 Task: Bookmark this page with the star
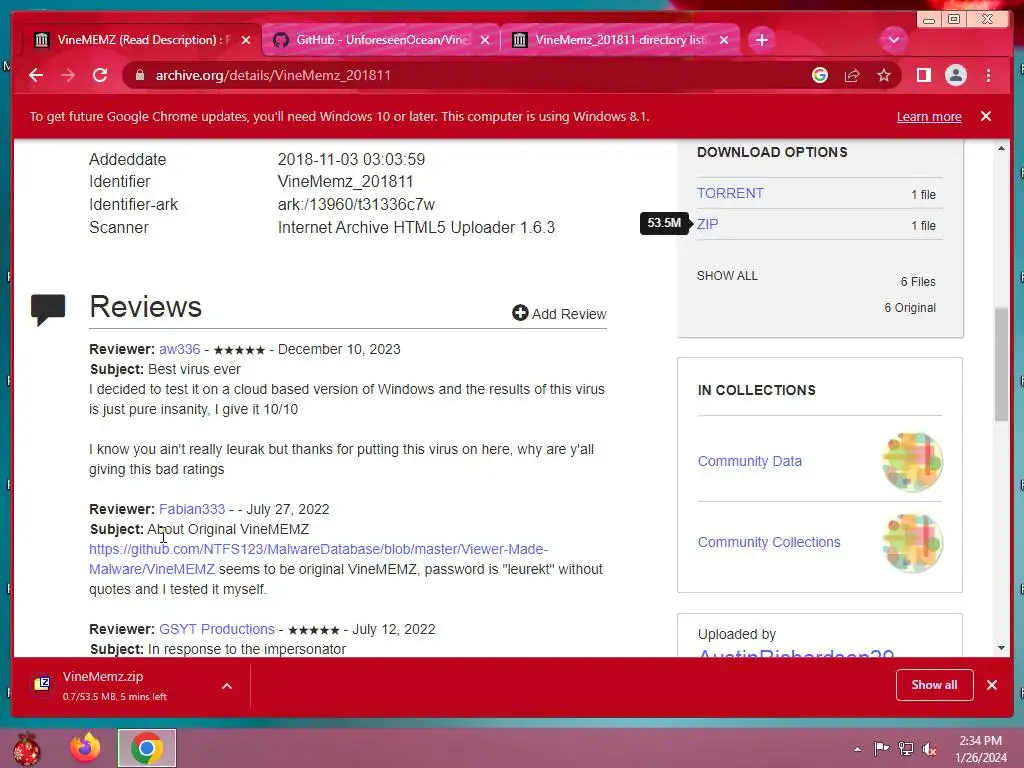click(x=884, y=75)
